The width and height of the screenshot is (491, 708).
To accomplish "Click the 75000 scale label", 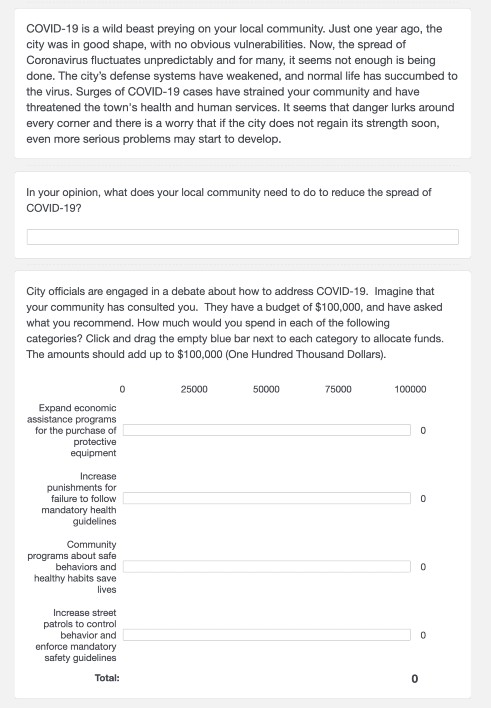I will point(338,389).
